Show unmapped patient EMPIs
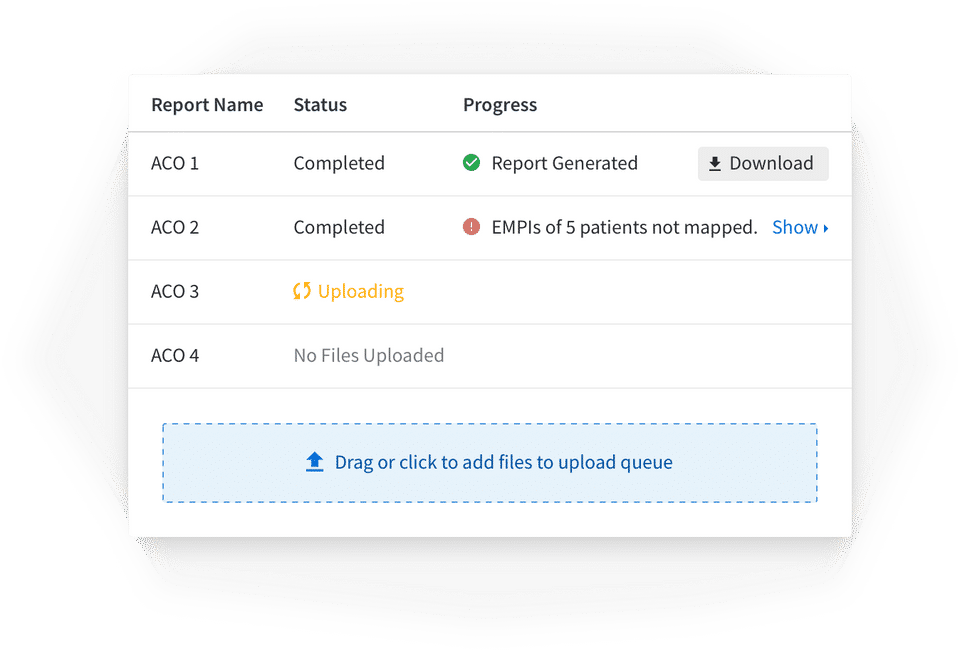This screenshot has height=651, width=960. click(796, 227)
